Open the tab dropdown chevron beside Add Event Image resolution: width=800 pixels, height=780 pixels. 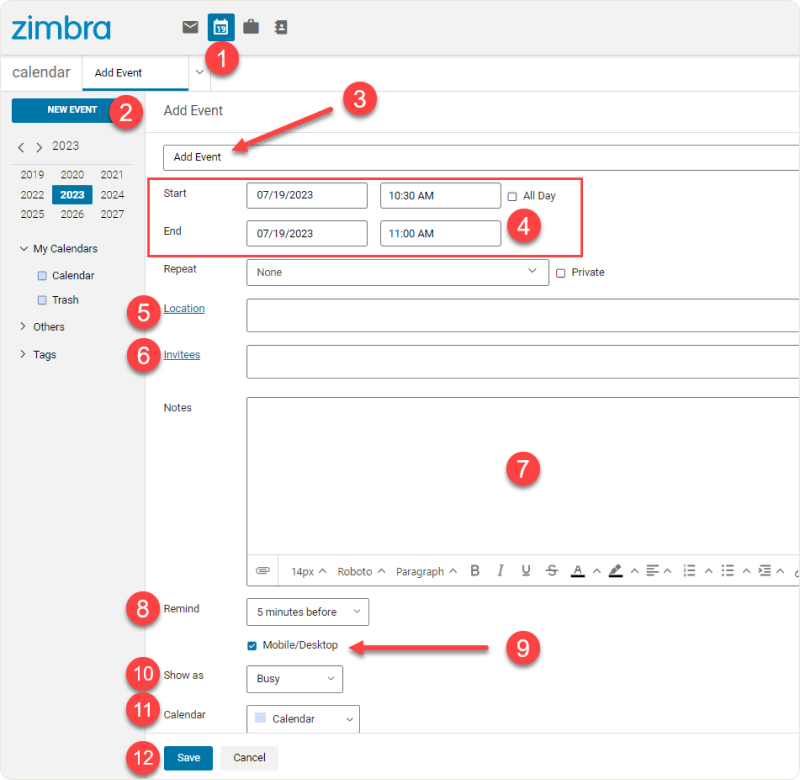(x=200, y=72)
